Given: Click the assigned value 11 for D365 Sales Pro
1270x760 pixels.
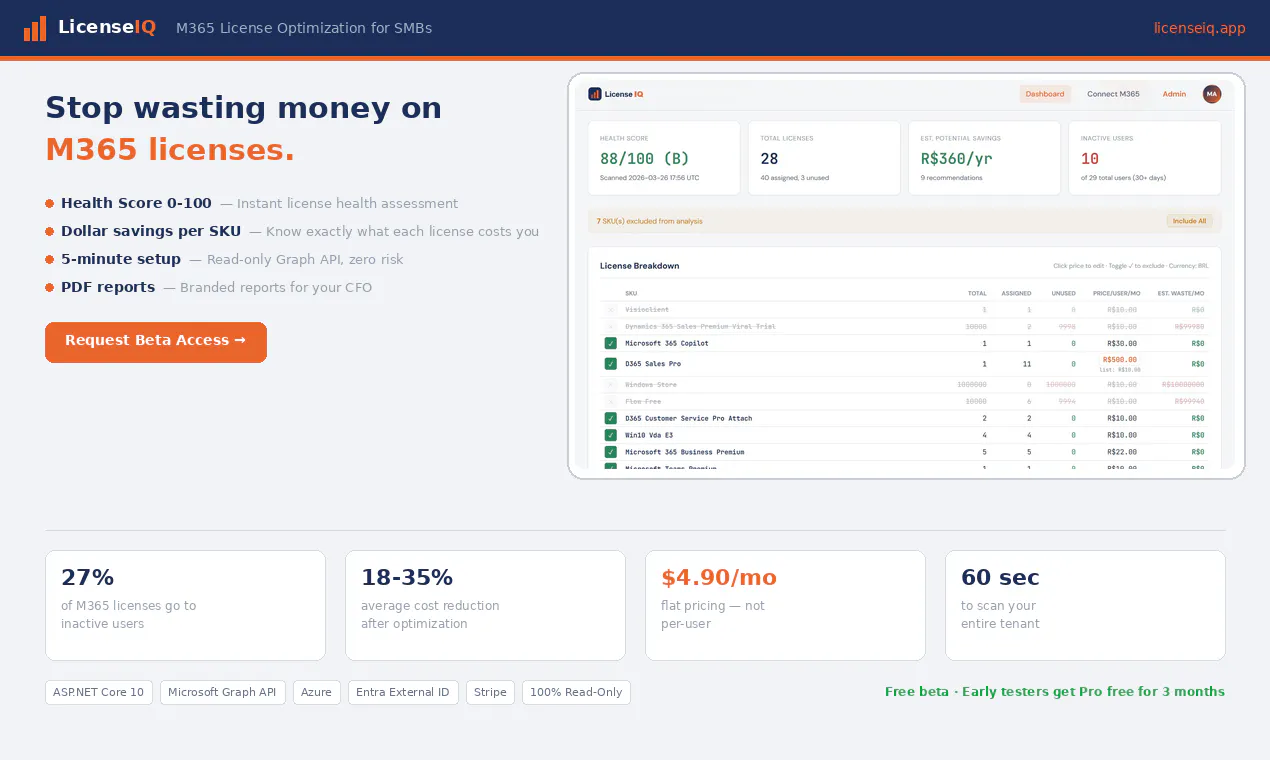Looking at the screenshot, I should 1027,364.
